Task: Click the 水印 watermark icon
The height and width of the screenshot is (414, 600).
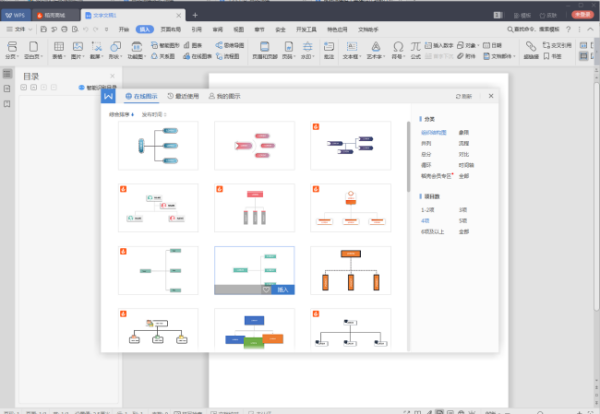Action: (307, 50)
